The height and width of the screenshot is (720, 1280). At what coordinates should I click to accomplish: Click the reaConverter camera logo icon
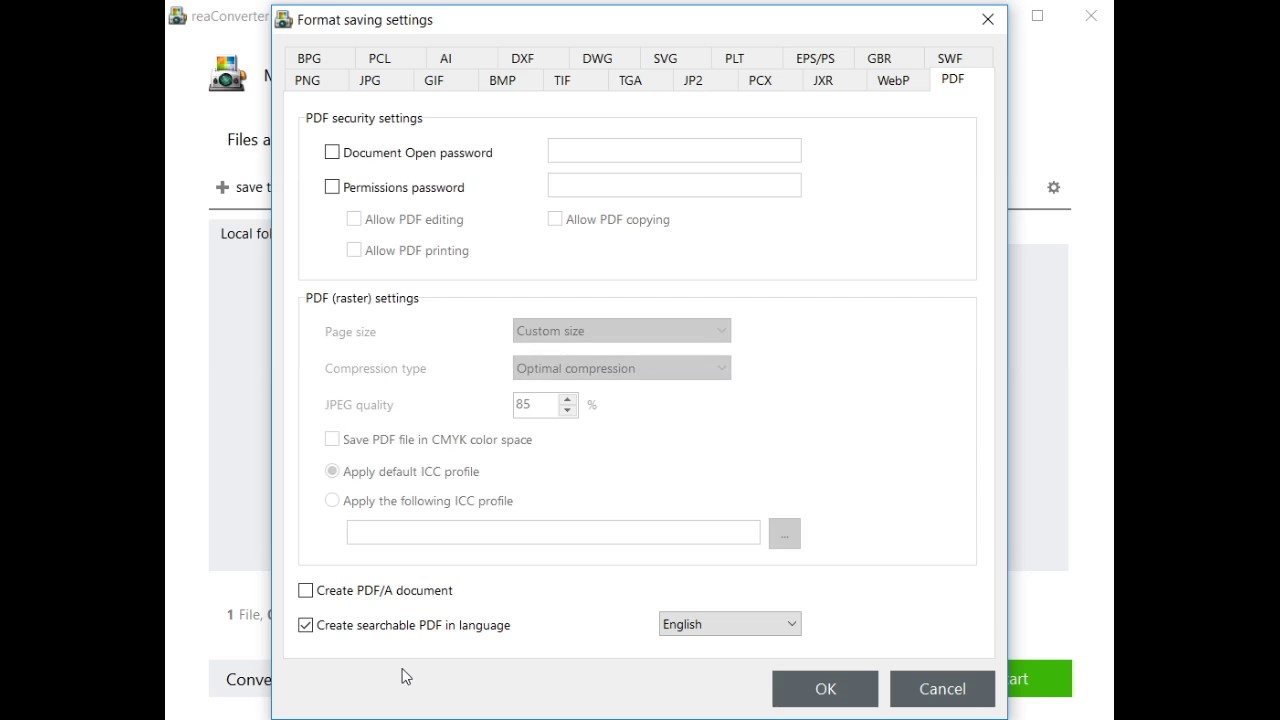point(227,74)
